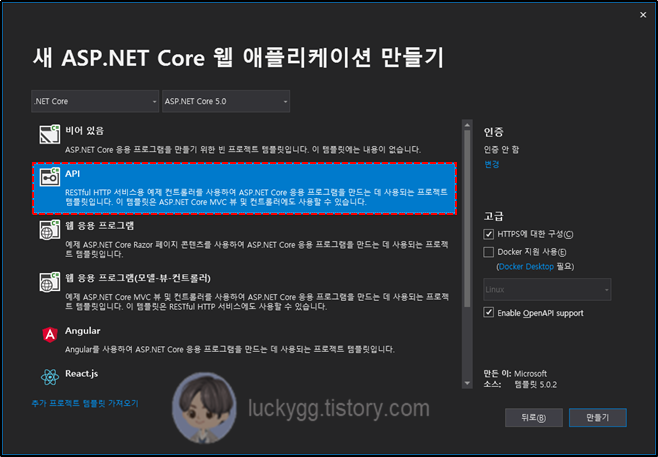Close the dialog with the X button
The height and width of the screenshot is (457, 658).
tap(643, 15)
